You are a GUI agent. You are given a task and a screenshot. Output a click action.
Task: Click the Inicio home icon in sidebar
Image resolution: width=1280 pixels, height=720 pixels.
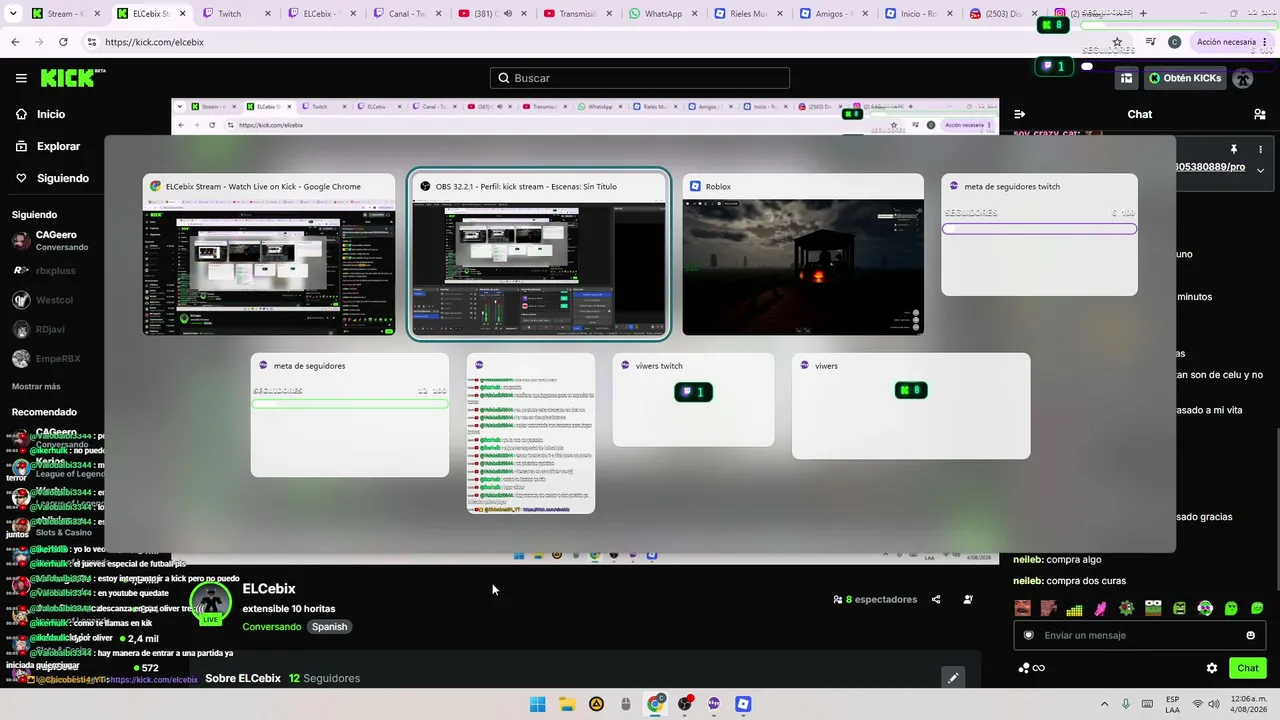click(x=21, y=114)
